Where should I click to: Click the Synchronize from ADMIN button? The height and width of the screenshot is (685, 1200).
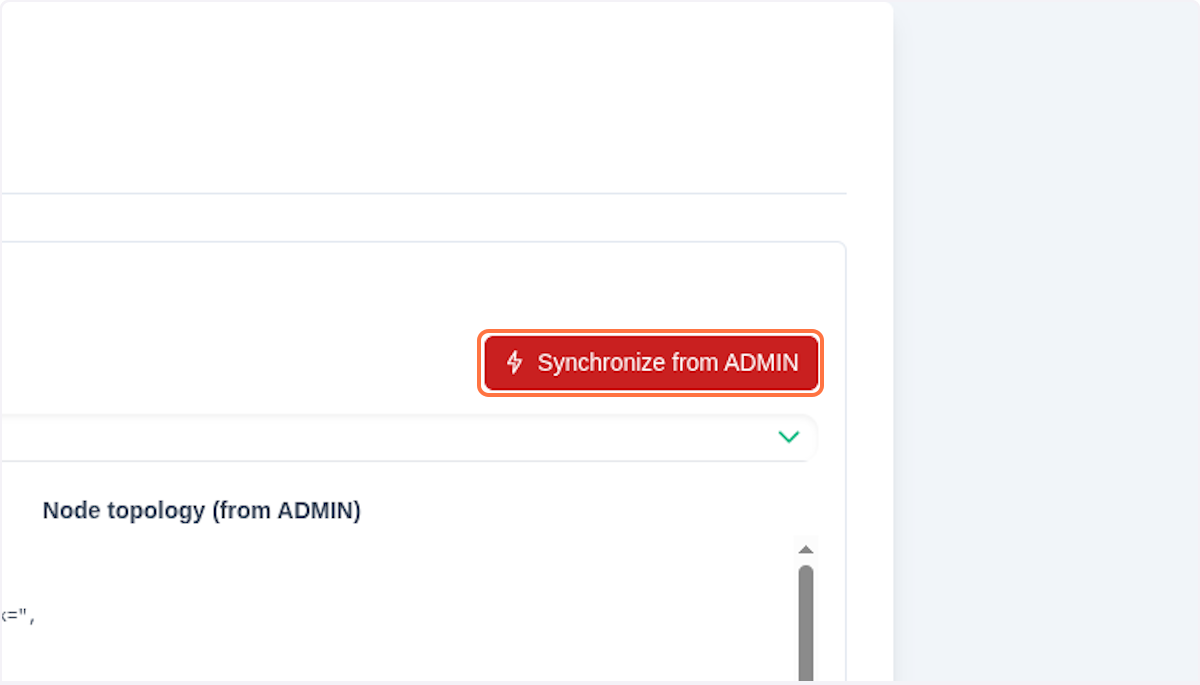click(651, 363)
